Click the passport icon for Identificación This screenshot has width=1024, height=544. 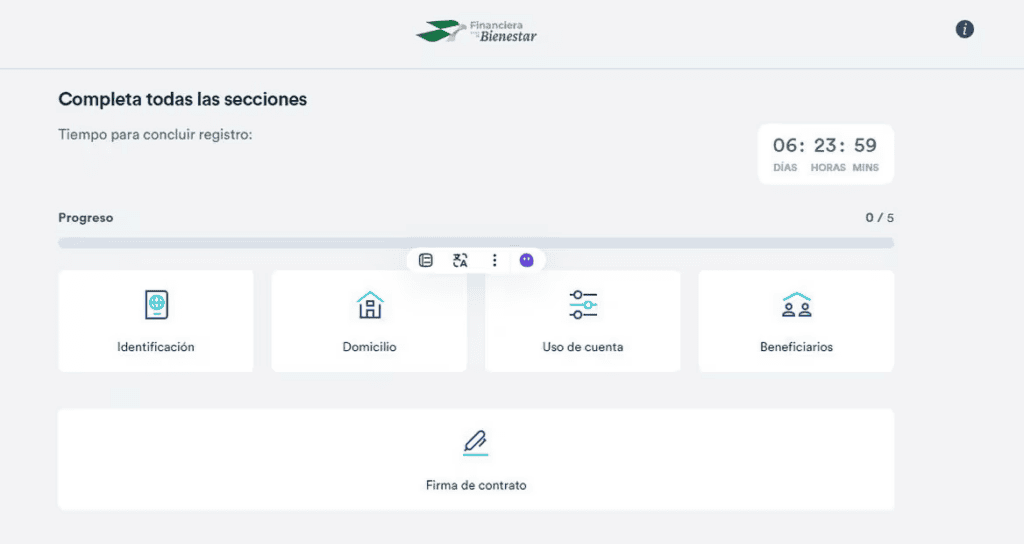click(x=156, y=305)
